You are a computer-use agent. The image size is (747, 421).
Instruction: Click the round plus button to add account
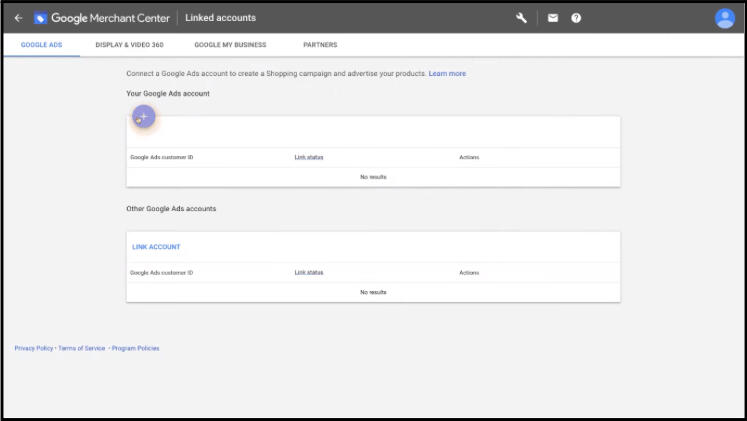pos(143,117)
